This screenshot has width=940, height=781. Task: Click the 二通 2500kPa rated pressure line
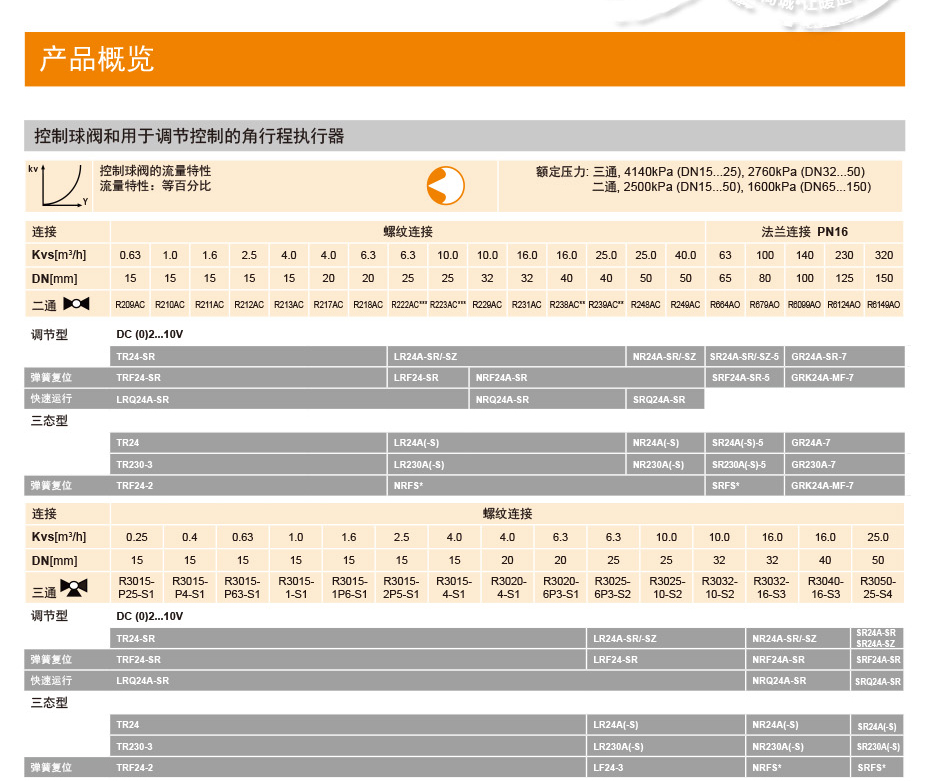point(731,187)
